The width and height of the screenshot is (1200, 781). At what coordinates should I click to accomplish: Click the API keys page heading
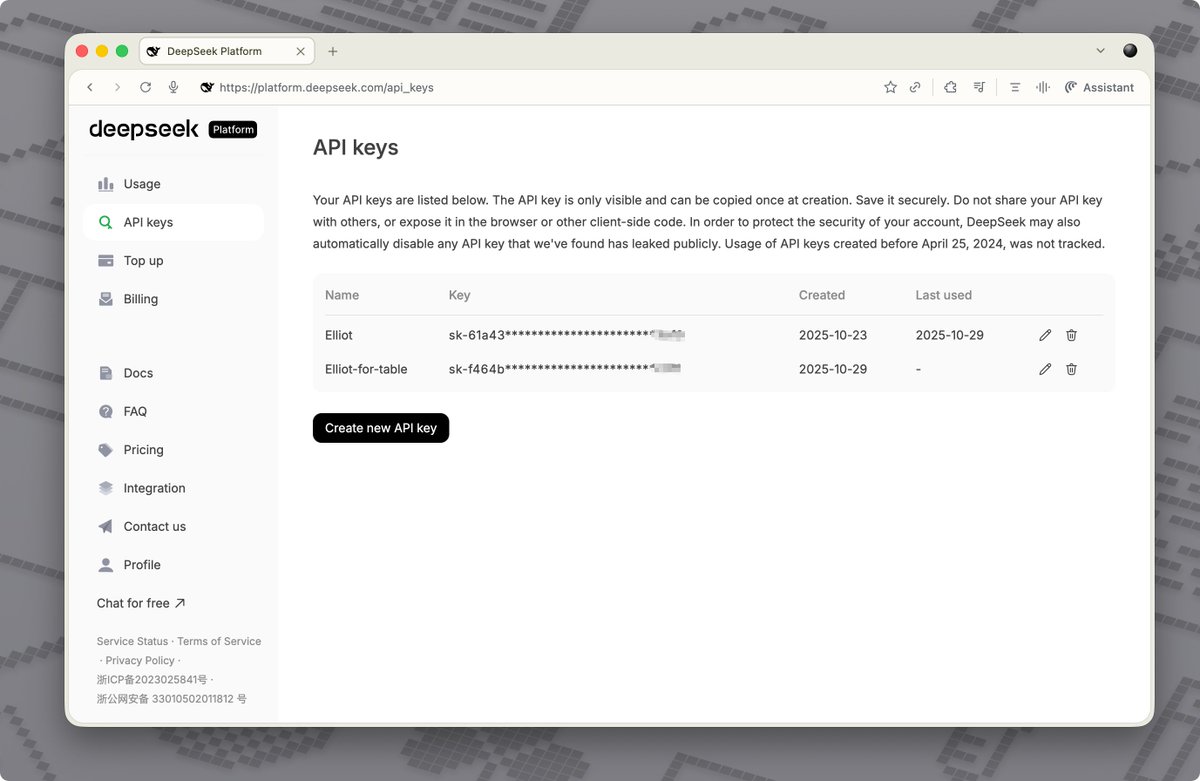pos(356,147)
